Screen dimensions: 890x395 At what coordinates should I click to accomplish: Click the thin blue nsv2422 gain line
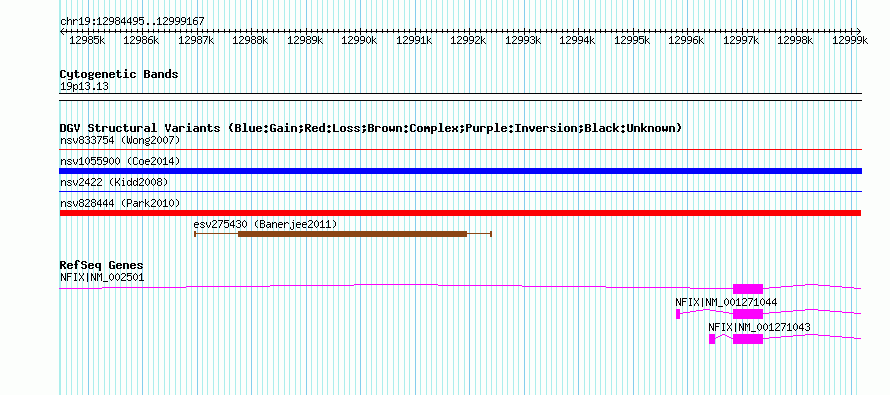[460, 192]
